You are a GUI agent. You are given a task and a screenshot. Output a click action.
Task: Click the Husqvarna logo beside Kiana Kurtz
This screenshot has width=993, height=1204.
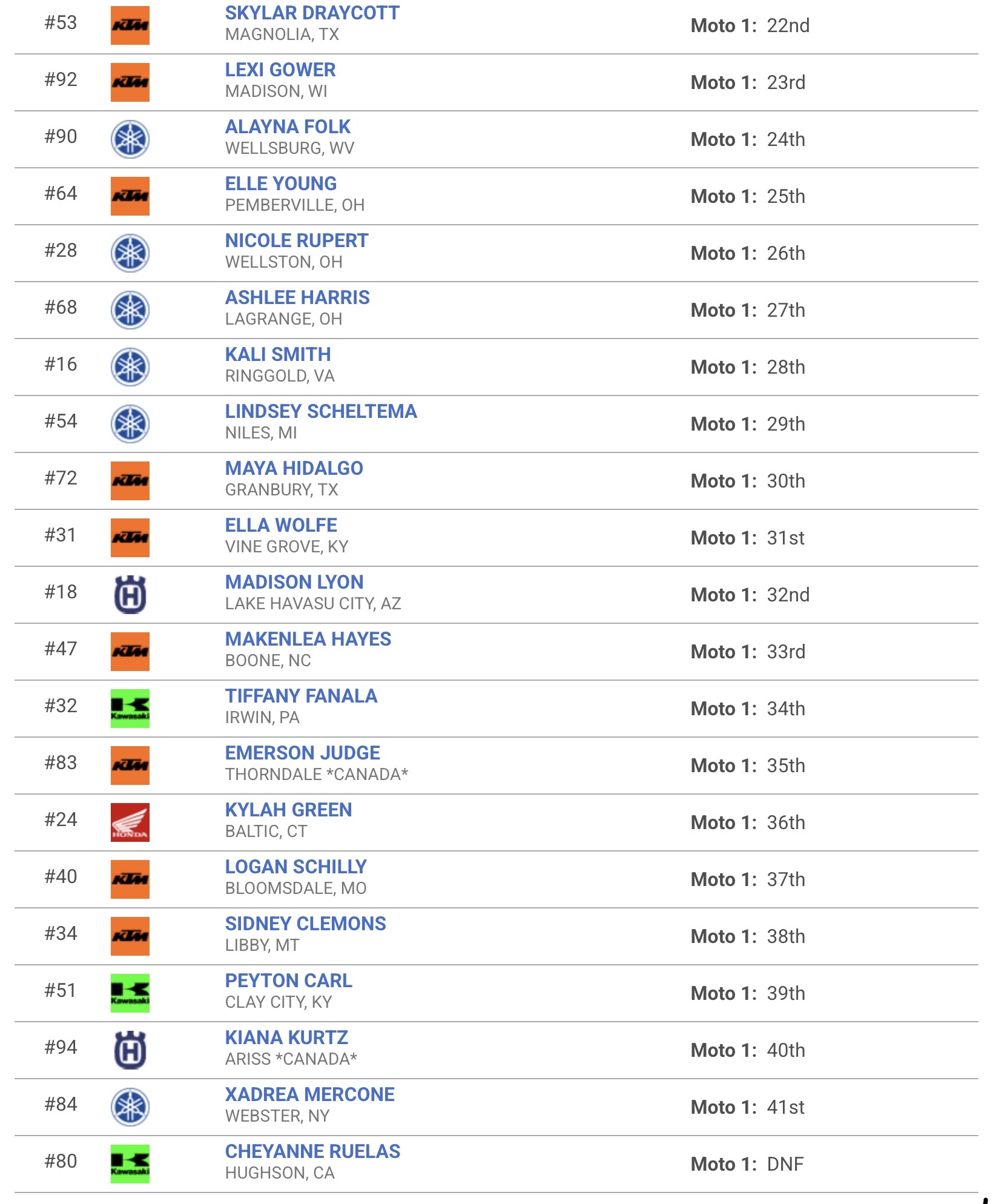pyautogui.click(x=130, y=1050)
